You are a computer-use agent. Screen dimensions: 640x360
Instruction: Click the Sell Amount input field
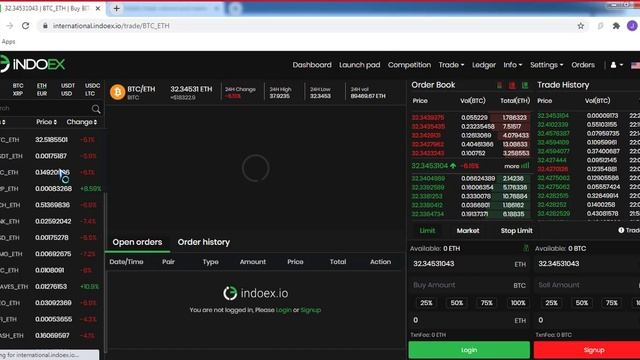pyautogui.click(x=587, y=285)
